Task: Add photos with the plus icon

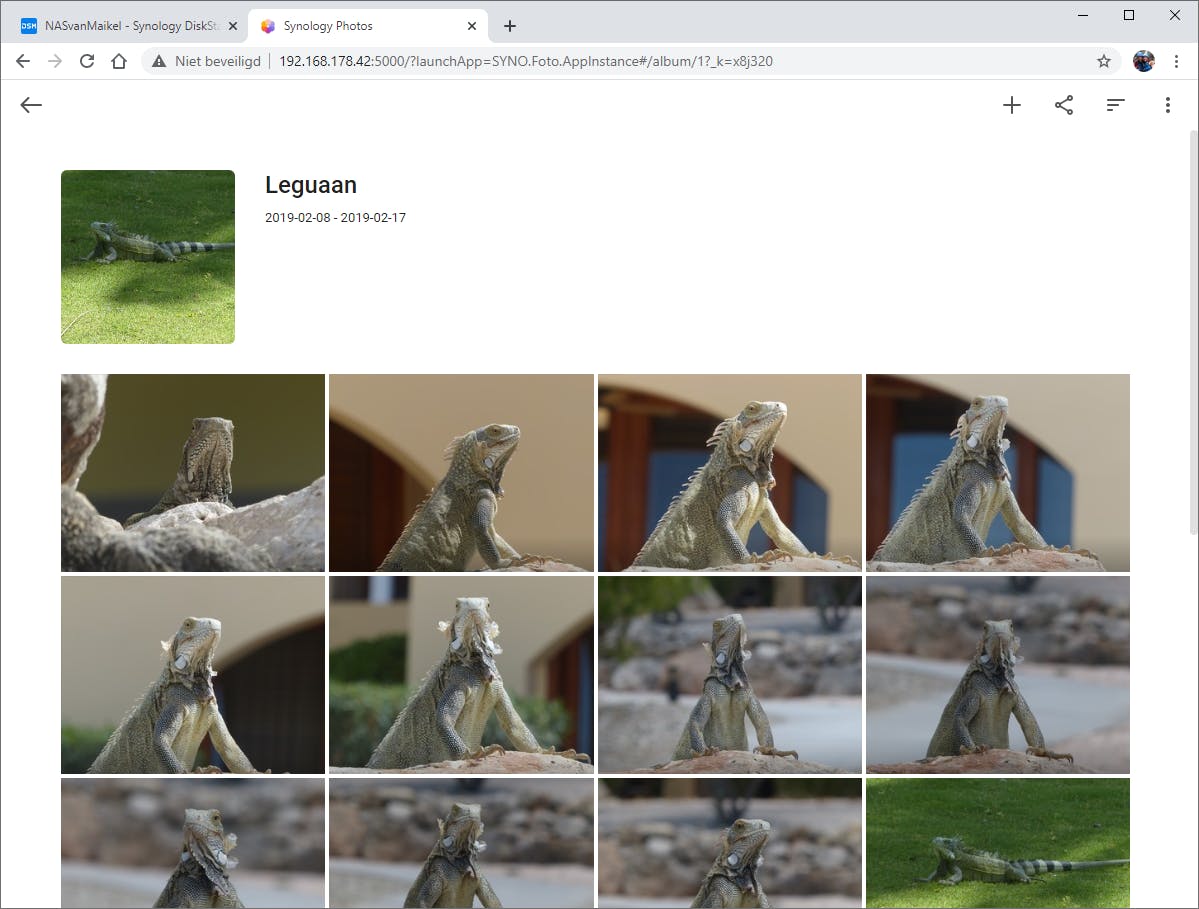Action: 1012,105
